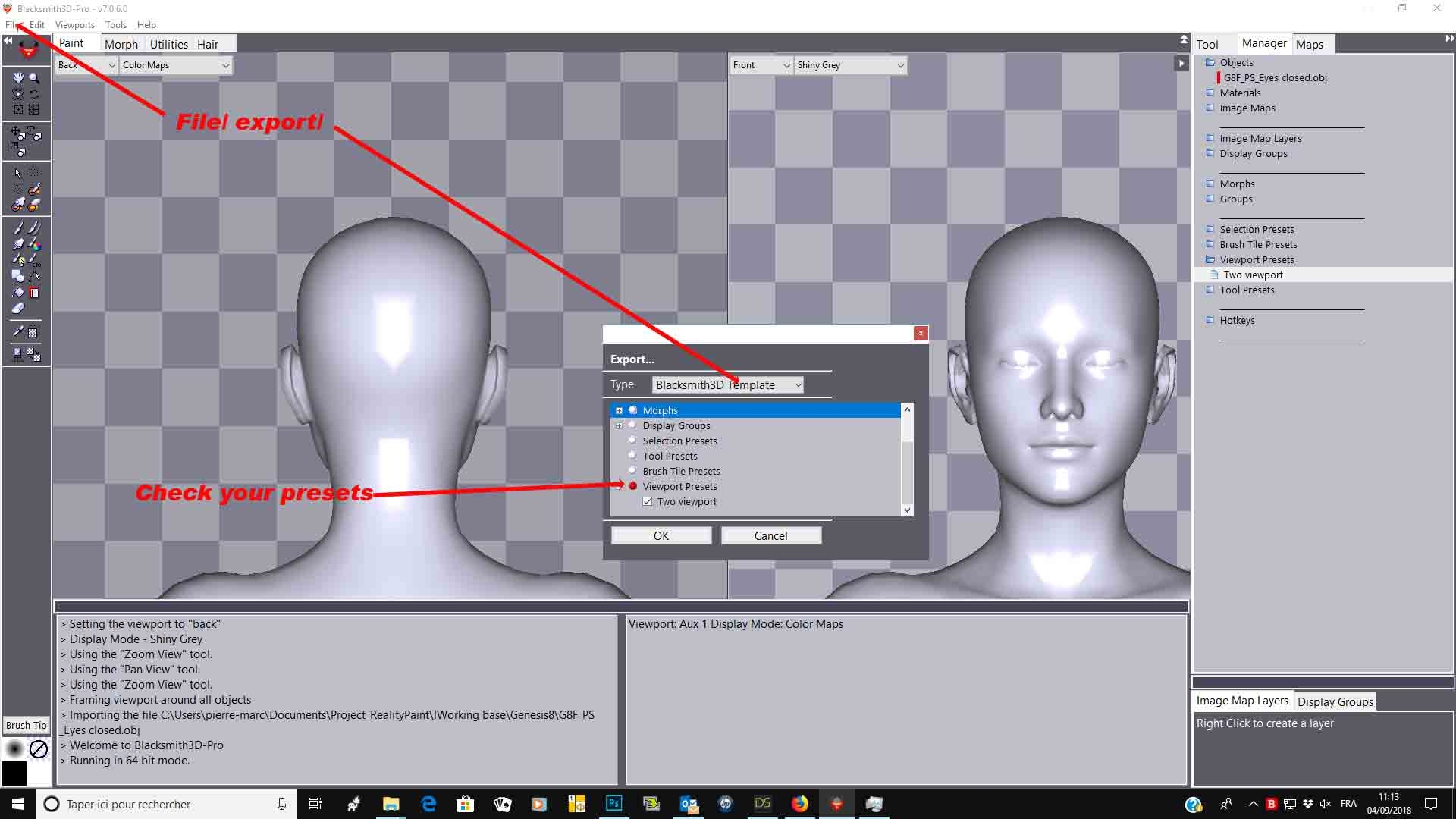Click the black foreground color swatch
The image size is (1456, 819).
click(14, 773)
